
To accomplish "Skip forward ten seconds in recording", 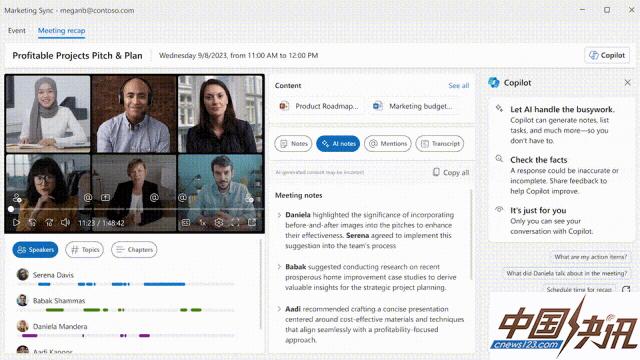I will click(x=49, y=223).
